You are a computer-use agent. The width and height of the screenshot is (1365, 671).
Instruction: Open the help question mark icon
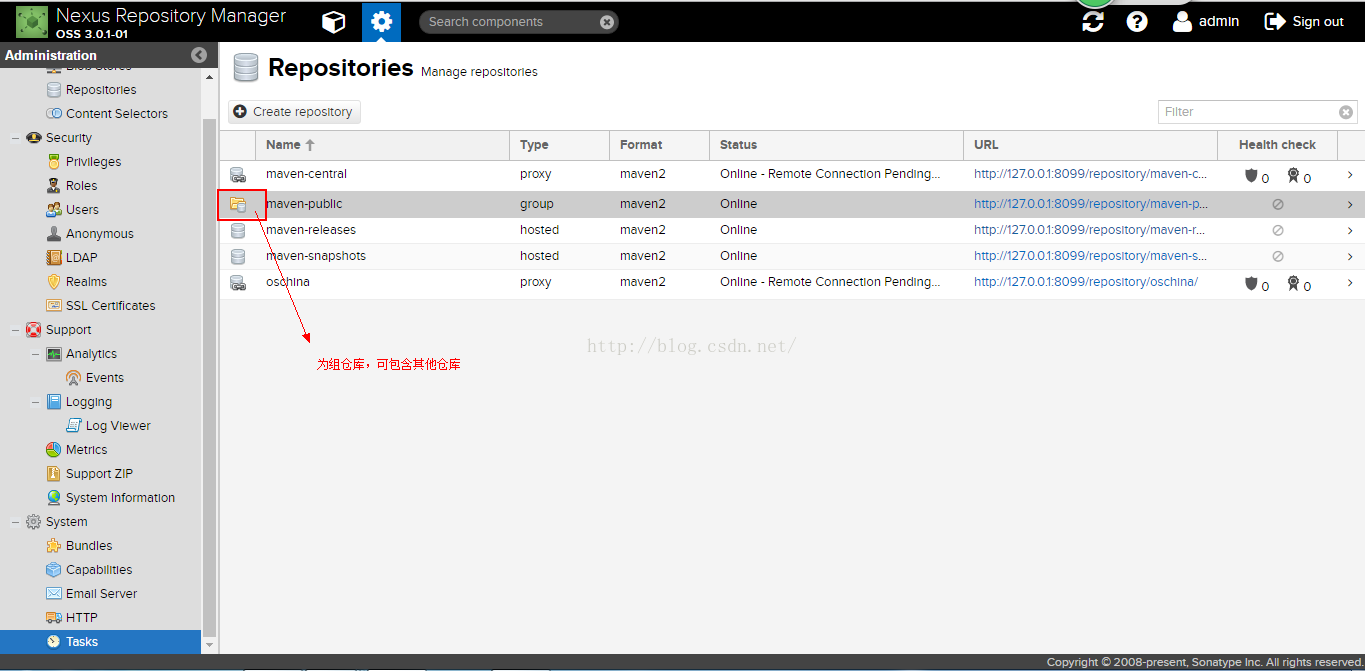(x=1137, y=21)
